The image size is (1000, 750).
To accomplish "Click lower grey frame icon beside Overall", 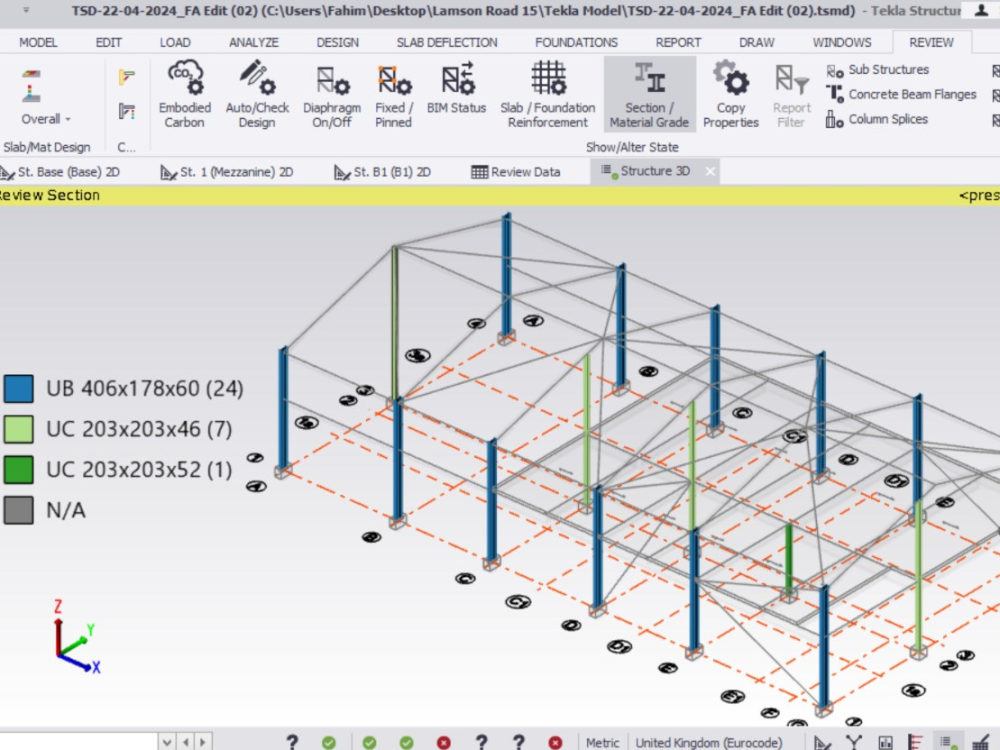I will [x=126, y=112].
